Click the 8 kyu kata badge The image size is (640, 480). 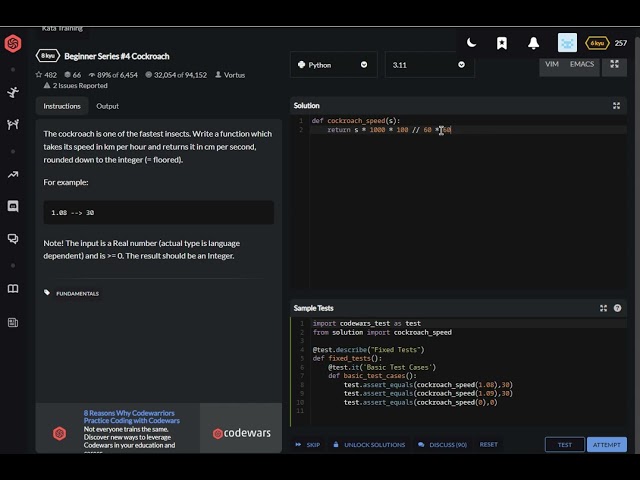point(48,56)
